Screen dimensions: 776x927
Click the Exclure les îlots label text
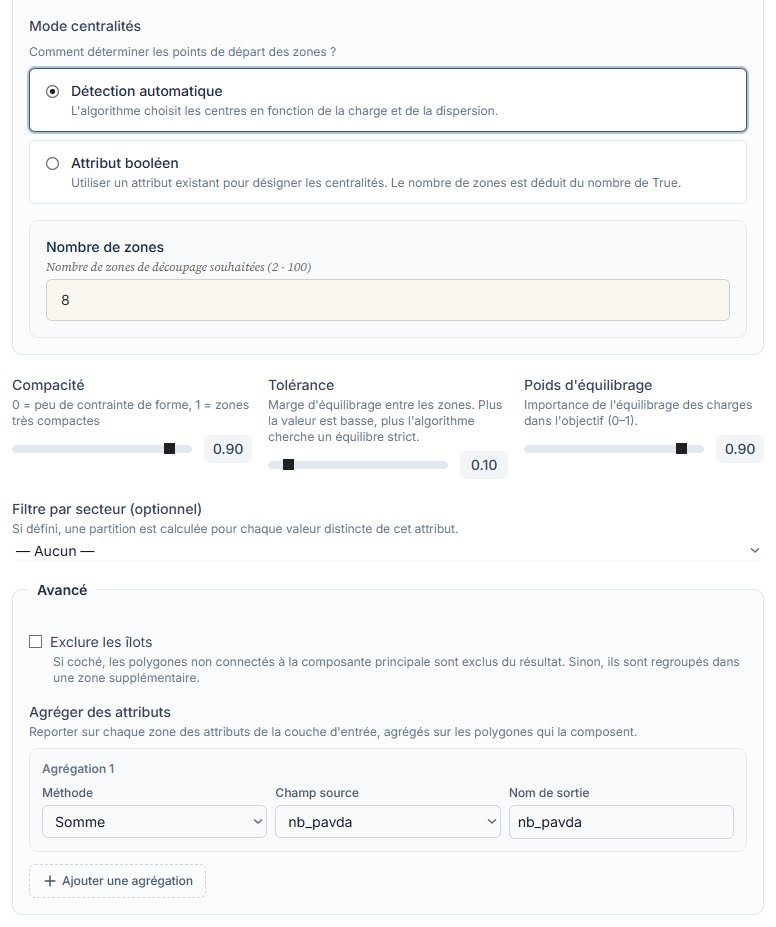pos(101,642)
